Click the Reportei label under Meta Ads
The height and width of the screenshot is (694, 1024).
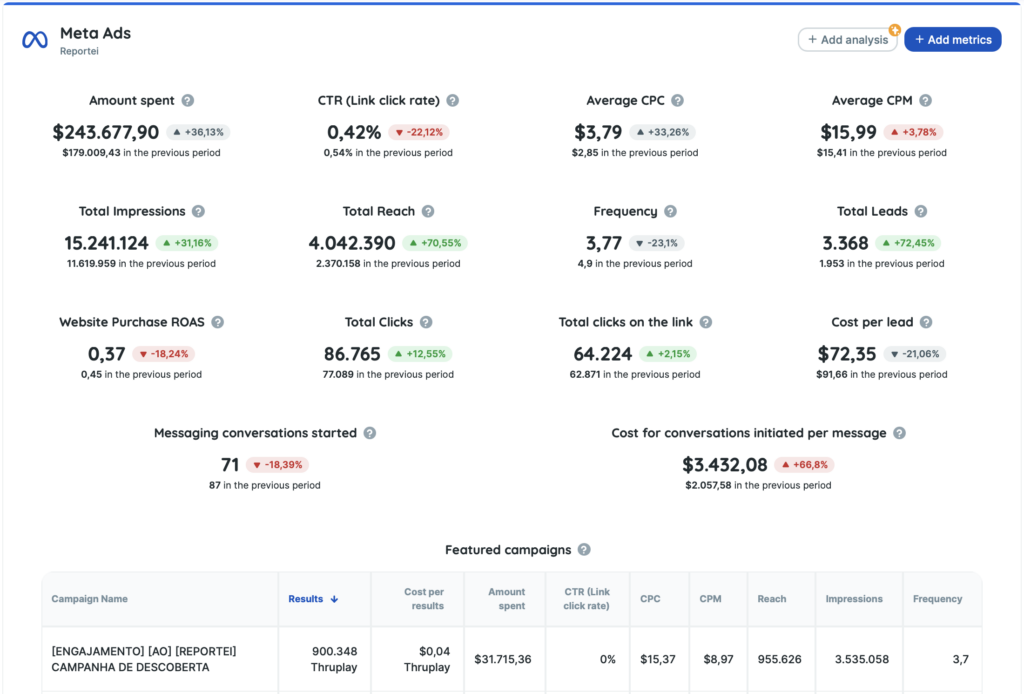click(x=78, y=48)
